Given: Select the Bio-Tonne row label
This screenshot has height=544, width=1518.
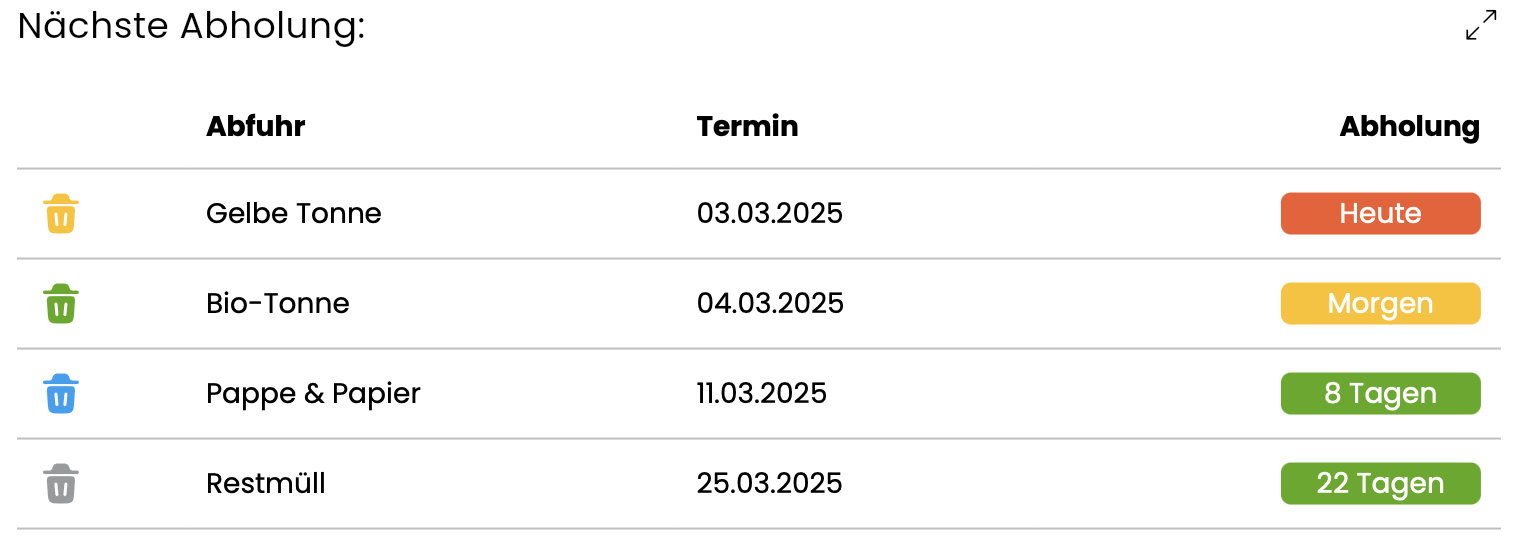Looking at the screenshot, I should (278, 304).
